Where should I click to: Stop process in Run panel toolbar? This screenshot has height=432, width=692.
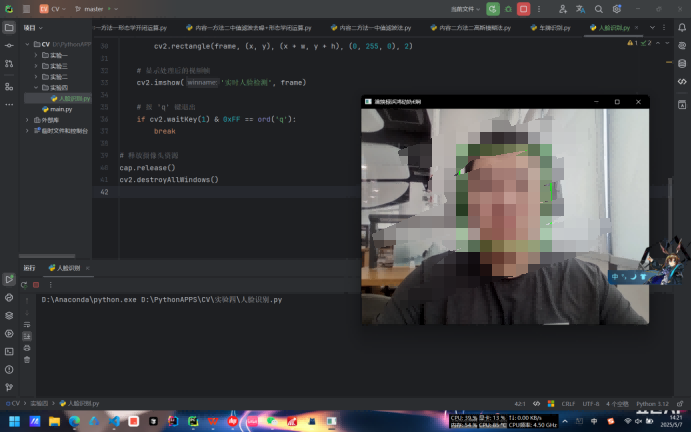[36, 285]
